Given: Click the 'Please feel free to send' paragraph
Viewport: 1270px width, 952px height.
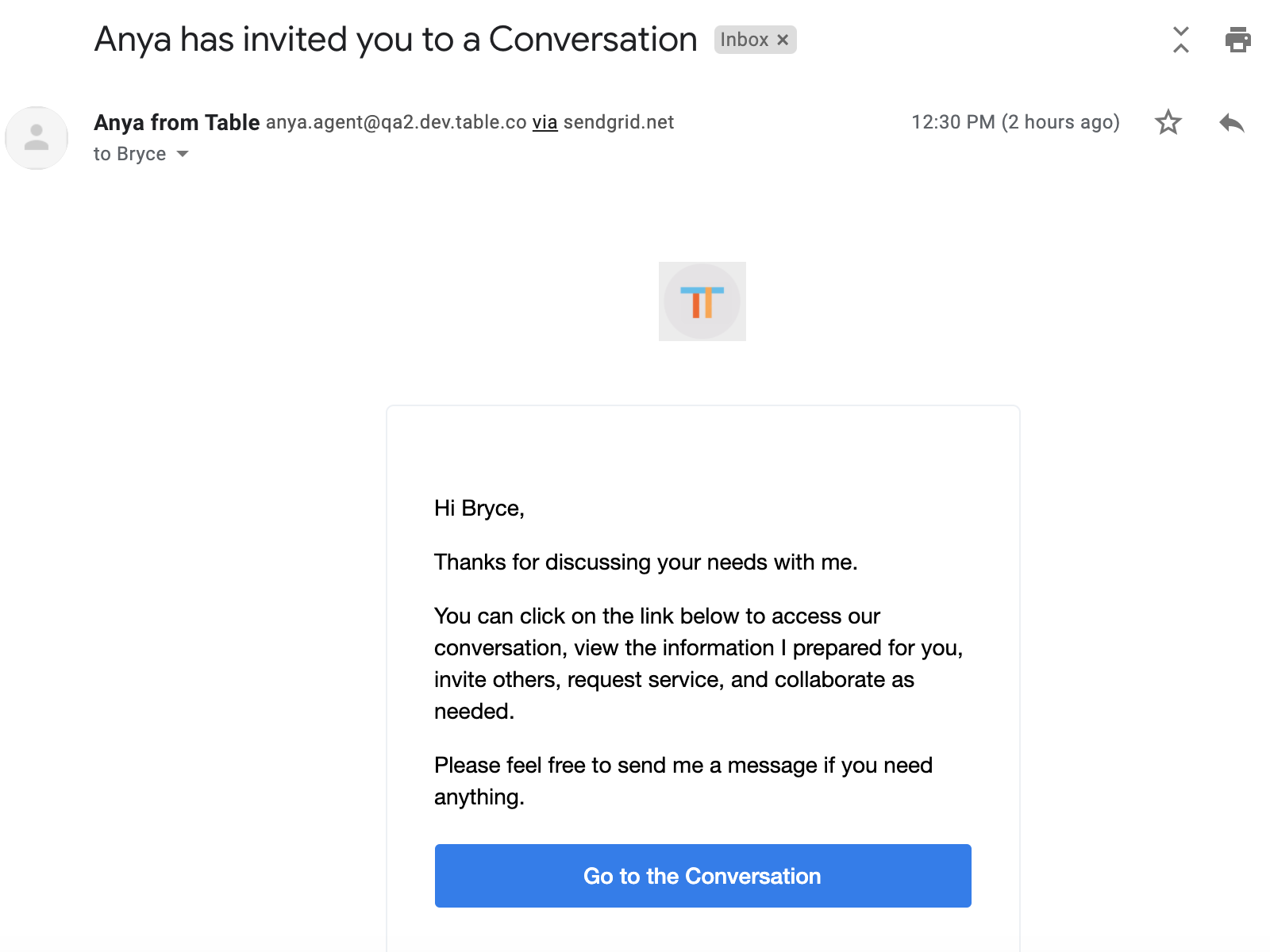Looking at the screenshot, I should [x=683, y=781].
